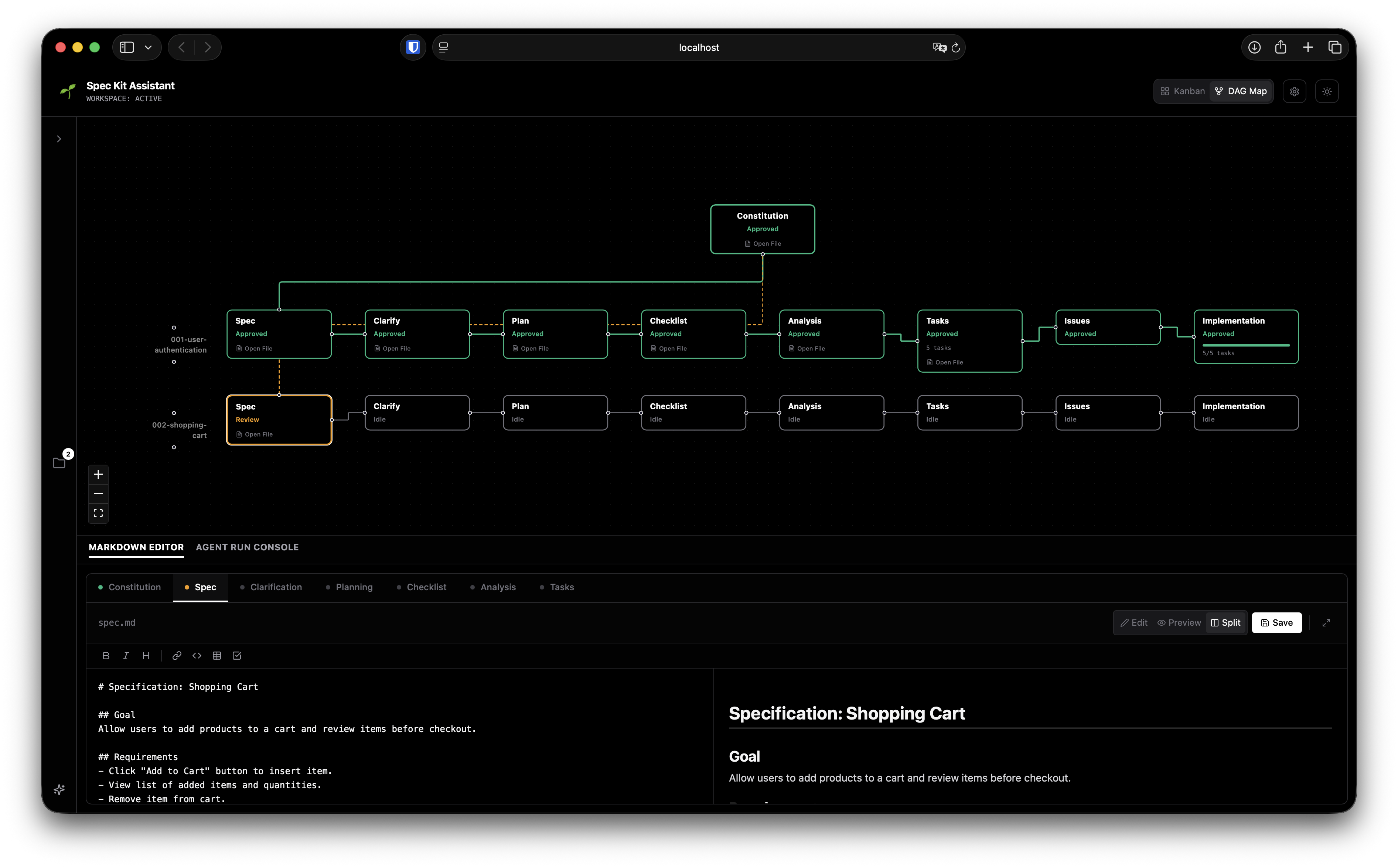Click the Spec Kit Assistant sprout logo
Viewport: 1398px width, 868px height.
(x=68, y=91)
